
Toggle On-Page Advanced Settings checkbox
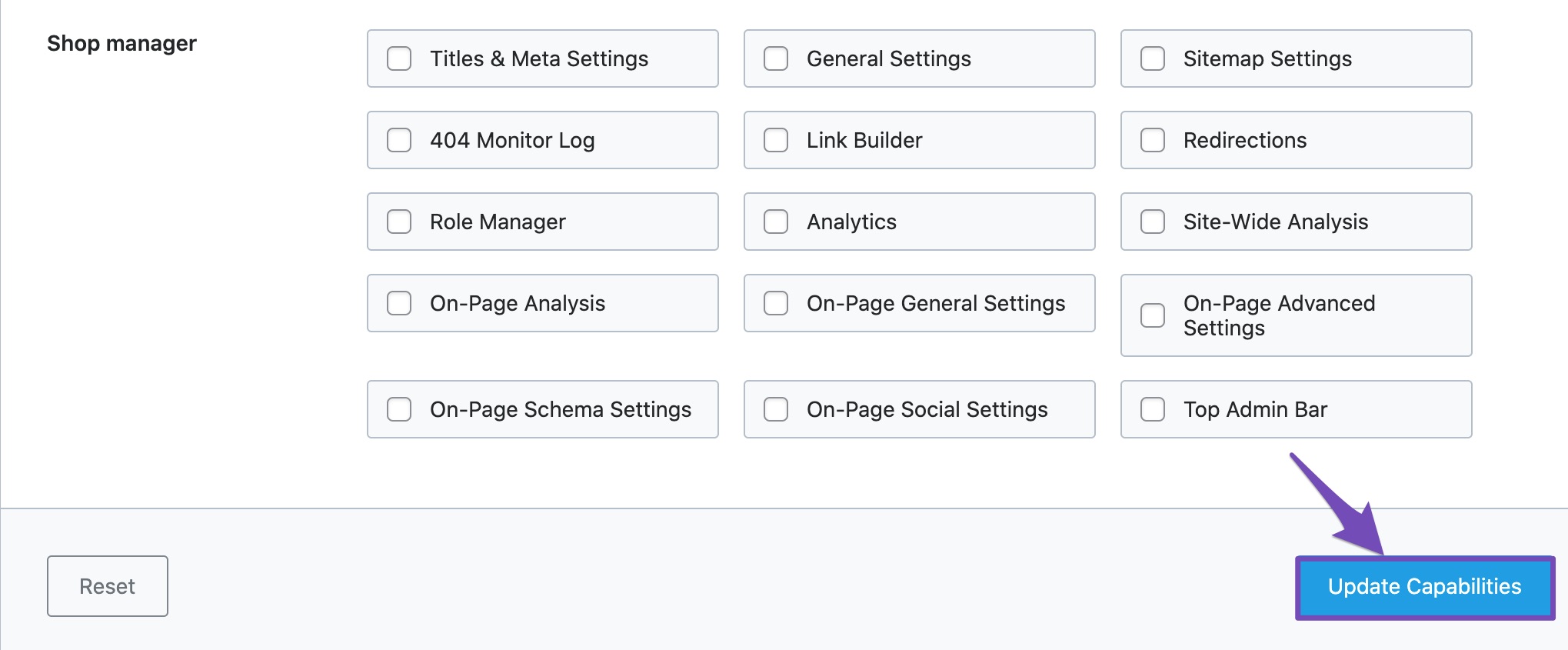1153,315
